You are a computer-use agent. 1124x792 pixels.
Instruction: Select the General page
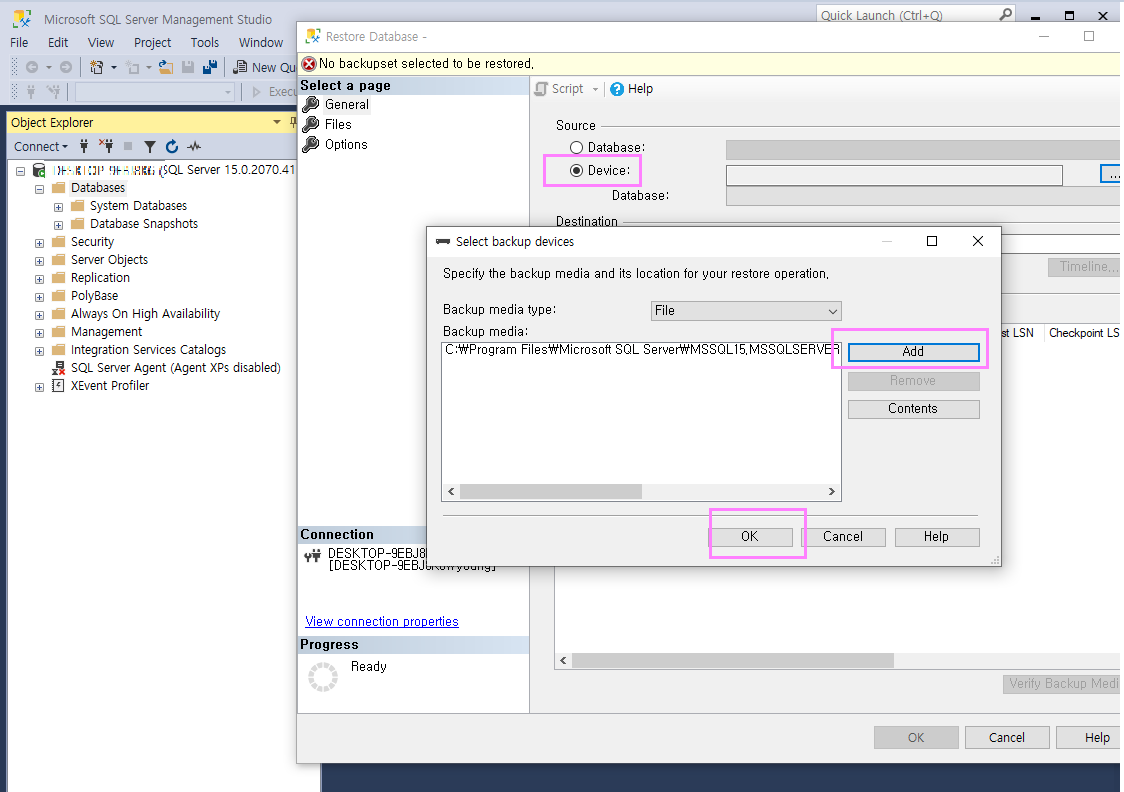[347, 105]
